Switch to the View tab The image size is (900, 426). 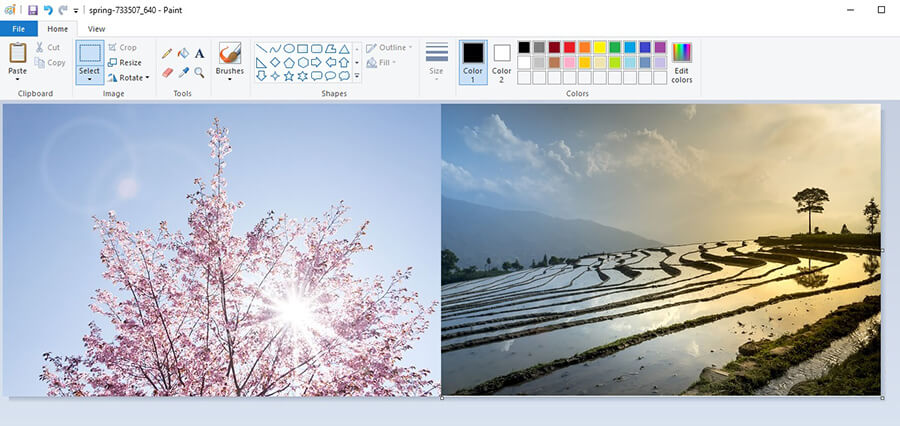[x=96, y=29]
